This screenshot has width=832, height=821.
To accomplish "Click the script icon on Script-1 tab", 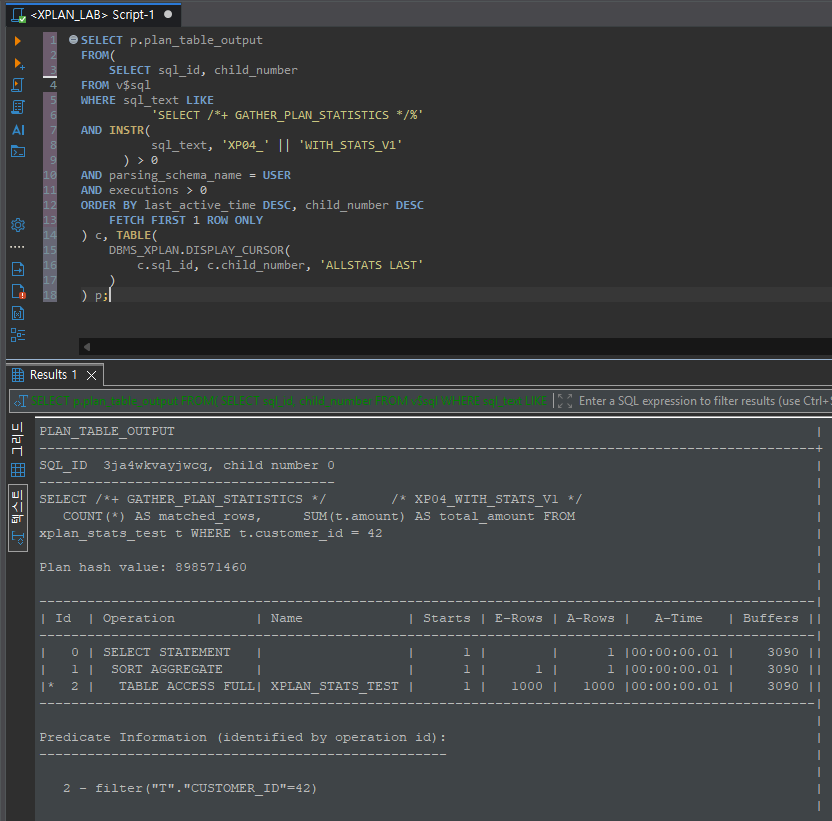I will [x=18, y=15].
